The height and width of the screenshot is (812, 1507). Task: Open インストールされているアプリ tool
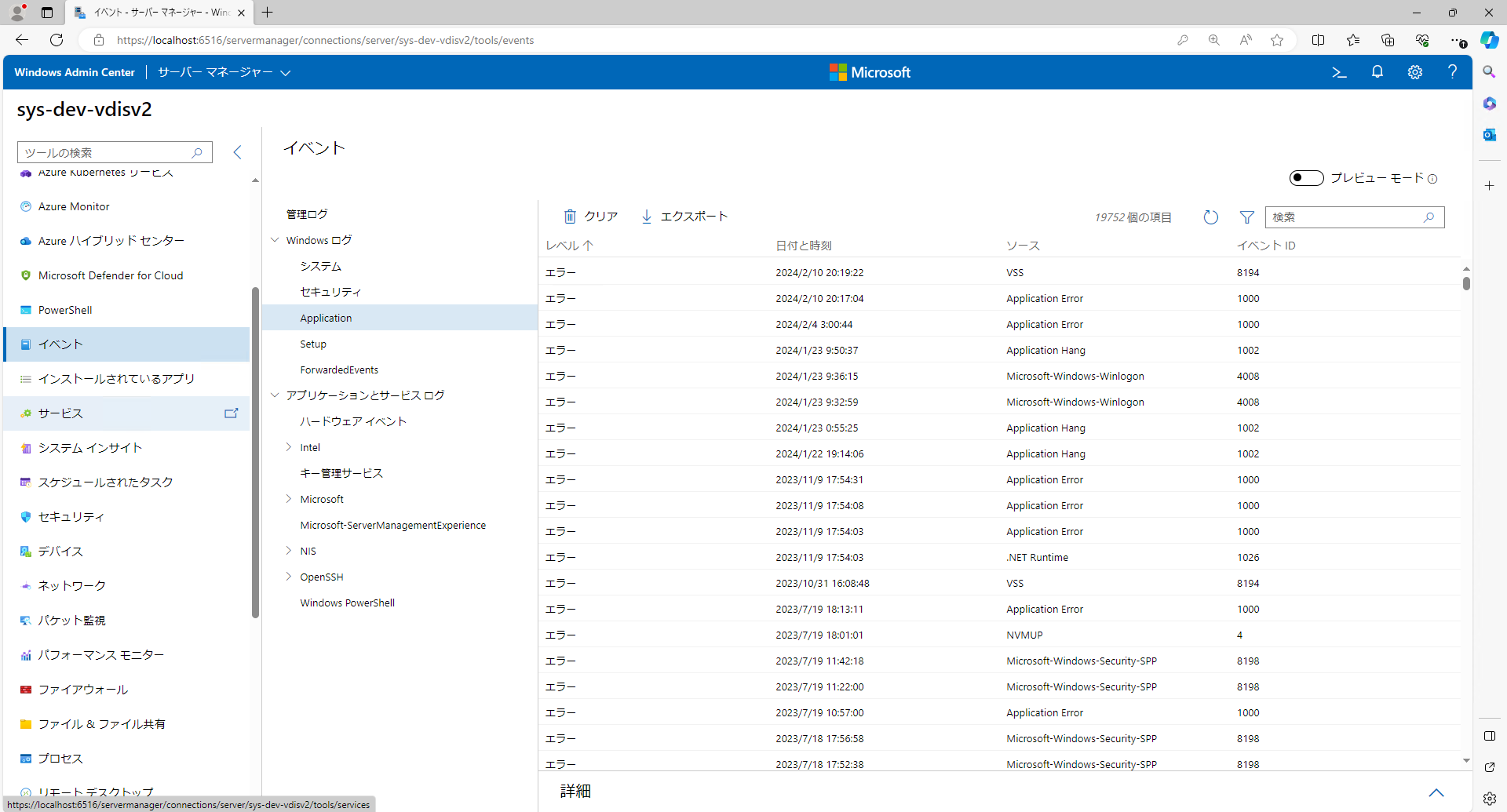point(126,379)
